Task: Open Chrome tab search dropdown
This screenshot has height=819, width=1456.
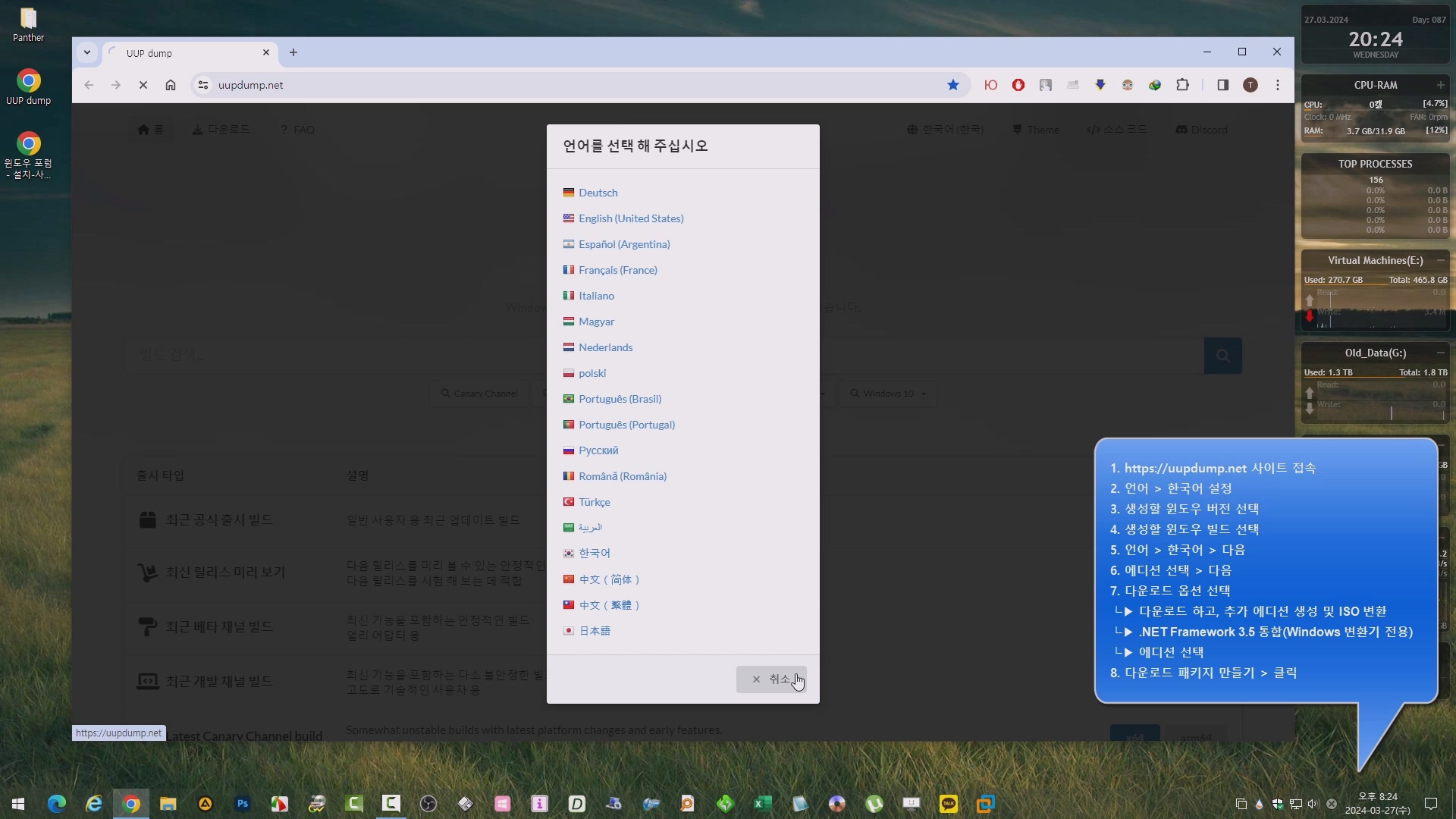Action: [87, 52]
